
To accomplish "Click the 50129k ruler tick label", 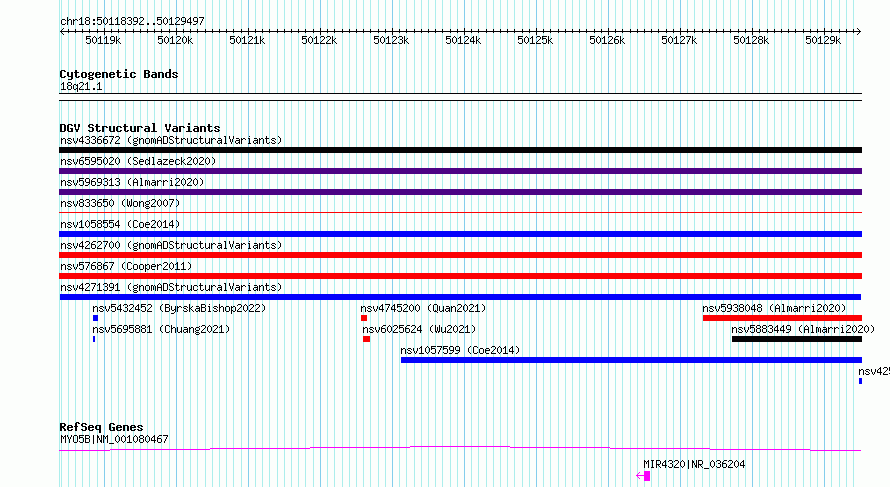I will 824,40.
